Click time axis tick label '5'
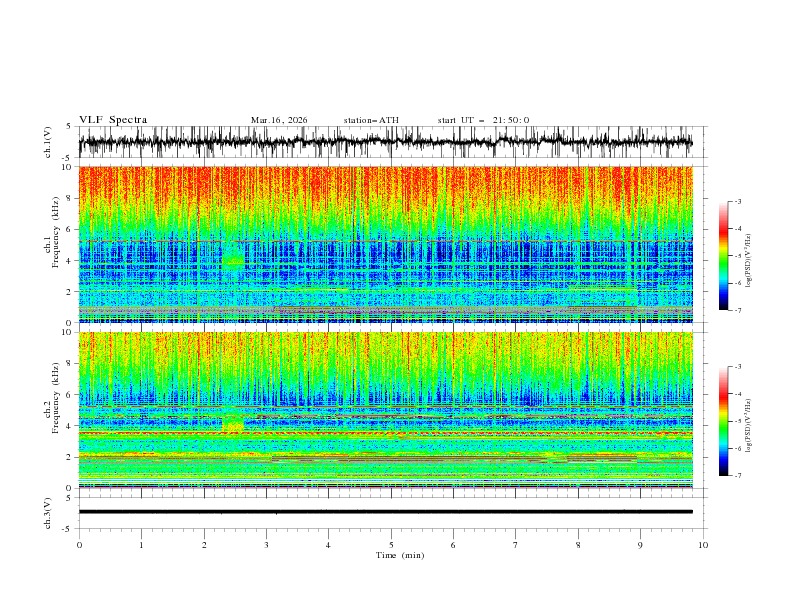 point(391,545)
